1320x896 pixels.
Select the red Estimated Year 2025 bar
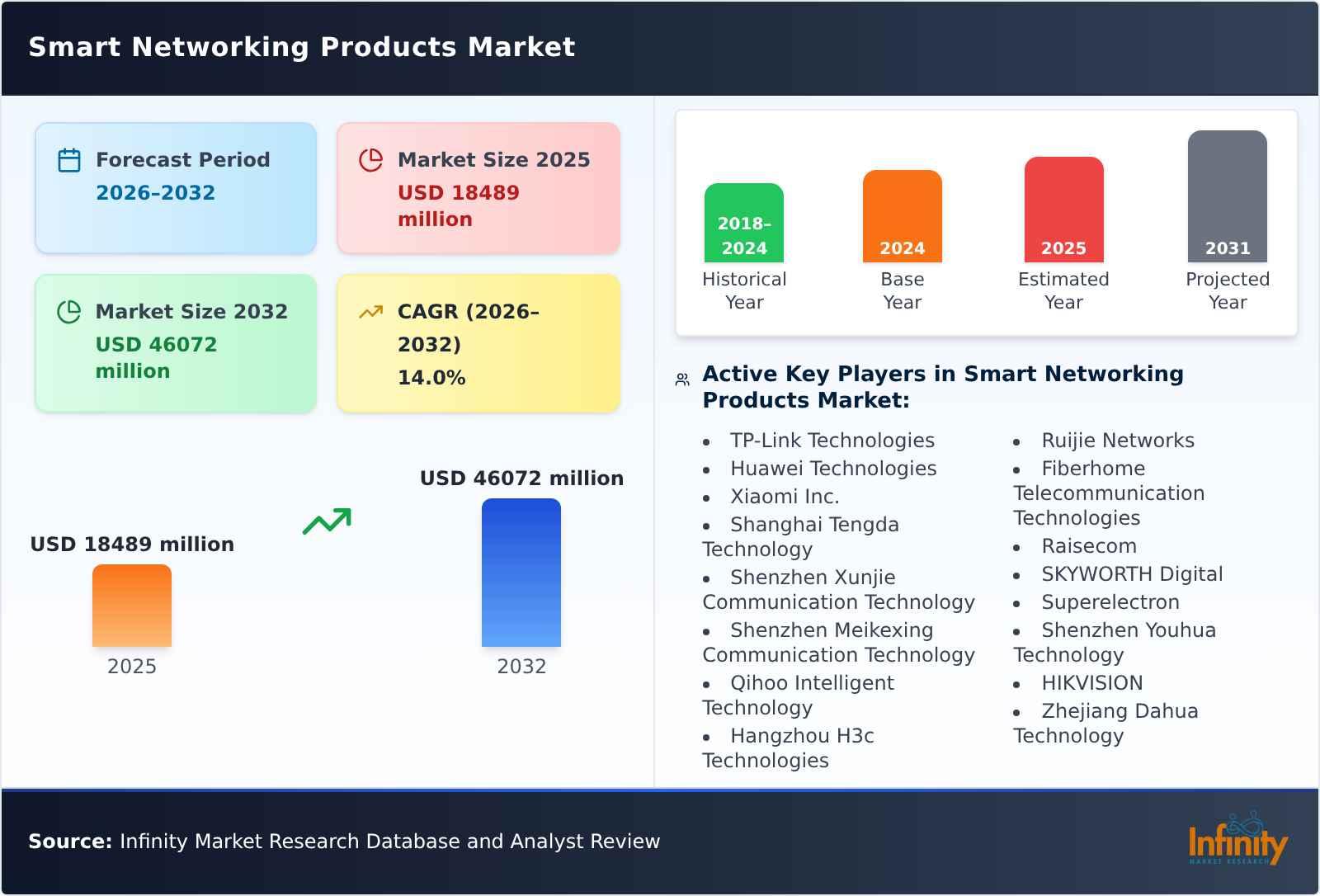(x=1063, y=210)
